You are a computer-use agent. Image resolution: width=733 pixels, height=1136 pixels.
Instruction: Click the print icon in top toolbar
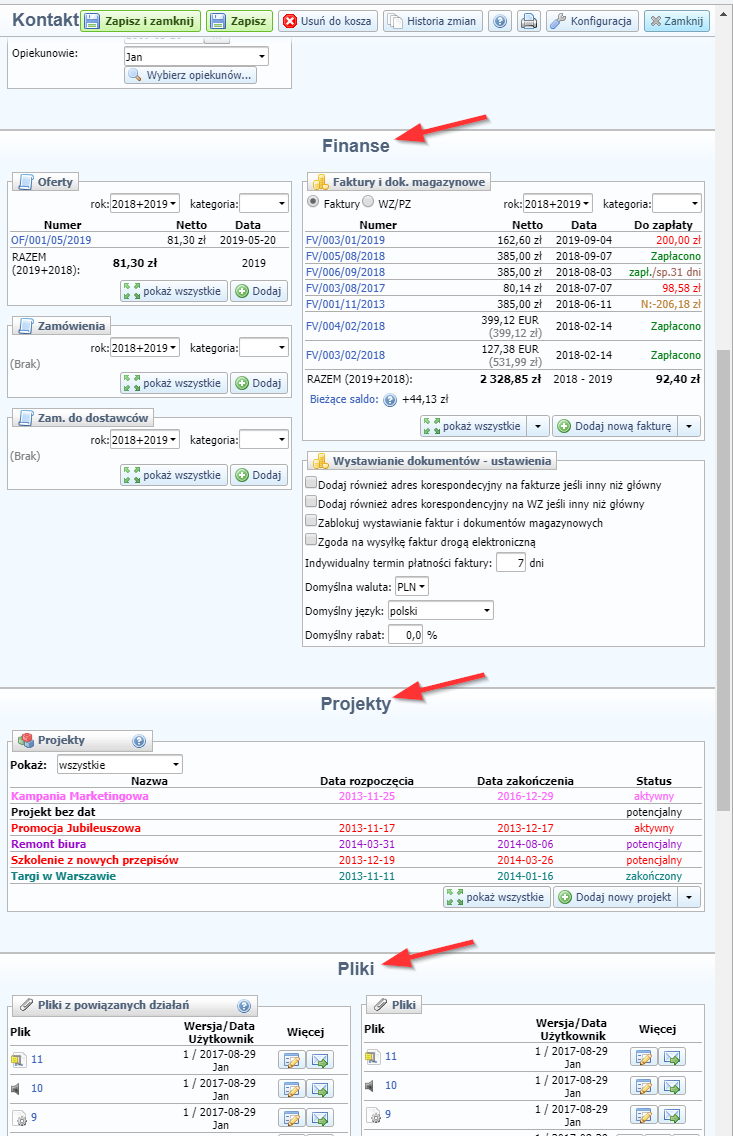529,21
